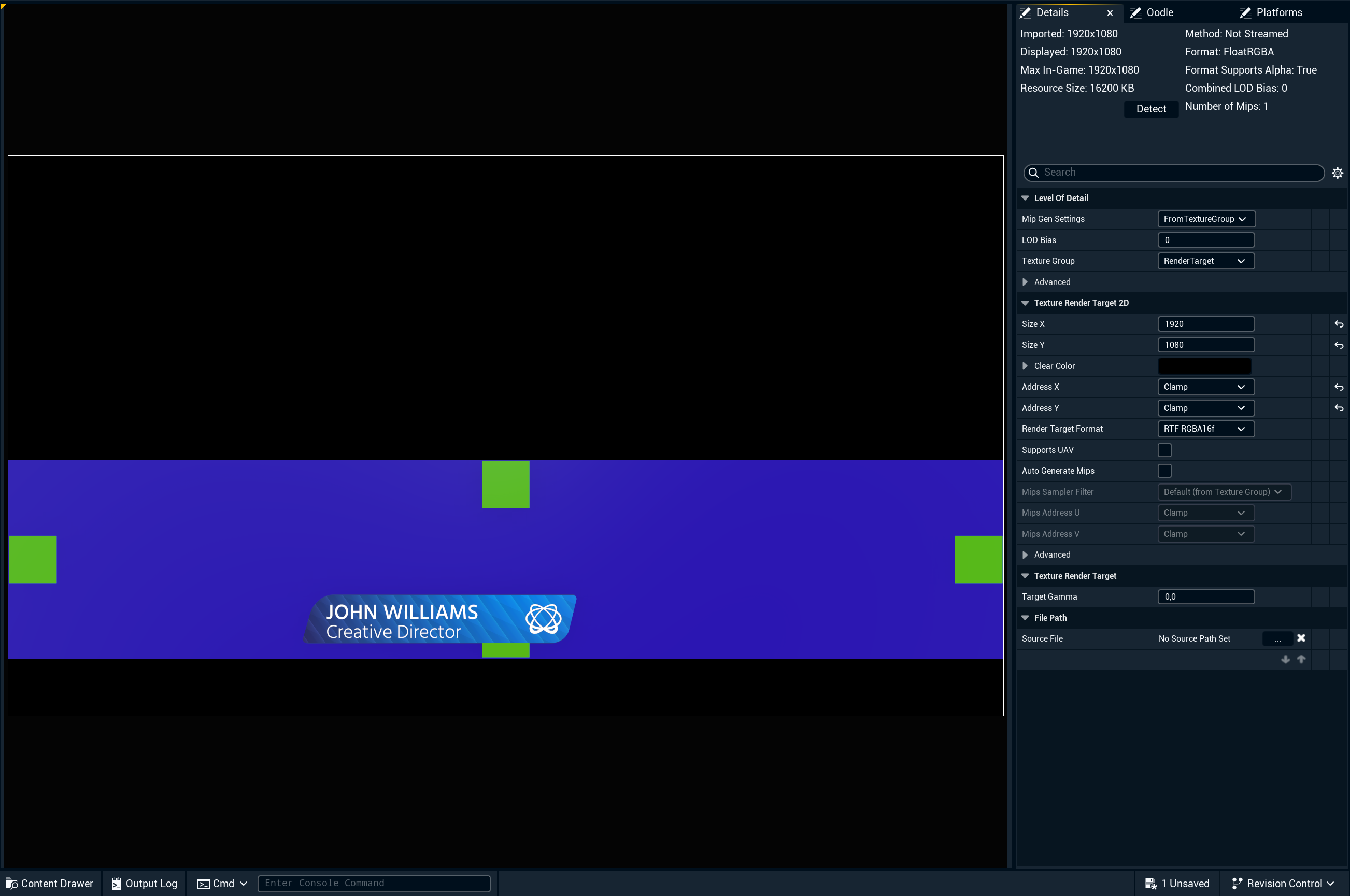Expand the Clear Color property
The width and height of the screenshot is (1350, 896).
point(1025,366)
